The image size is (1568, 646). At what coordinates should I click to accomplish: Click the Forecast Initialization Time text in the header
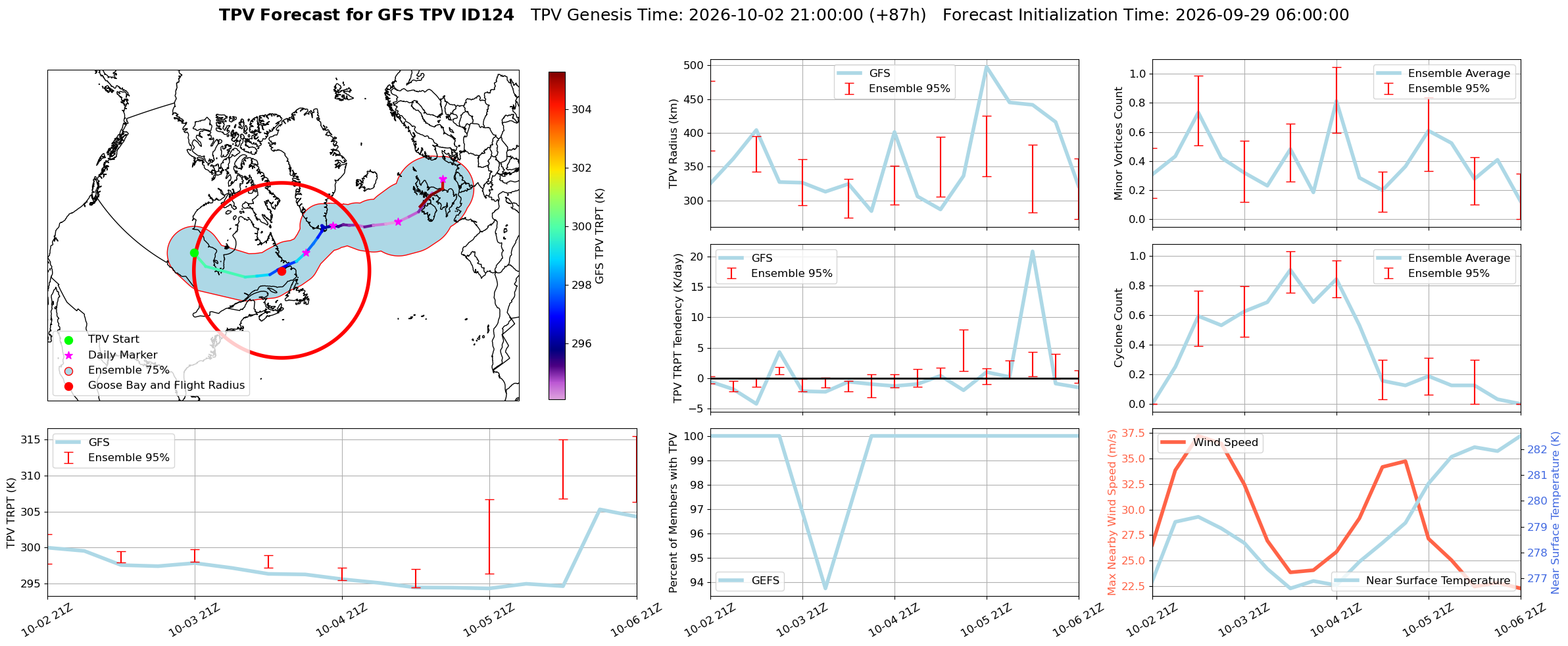coord(1146,15)
